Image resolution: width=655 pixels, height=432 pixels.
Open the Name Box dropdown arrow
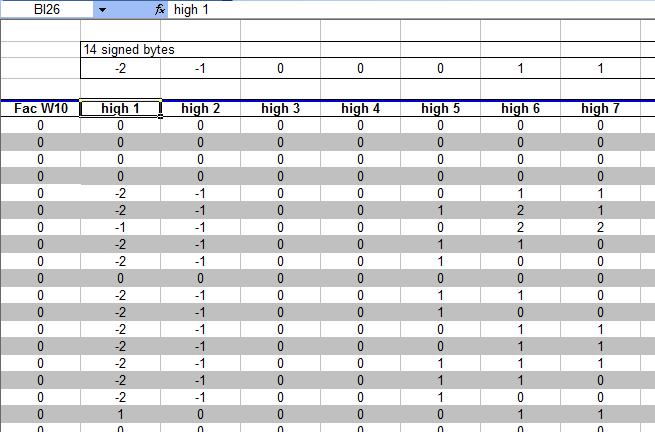click(102, 10)
